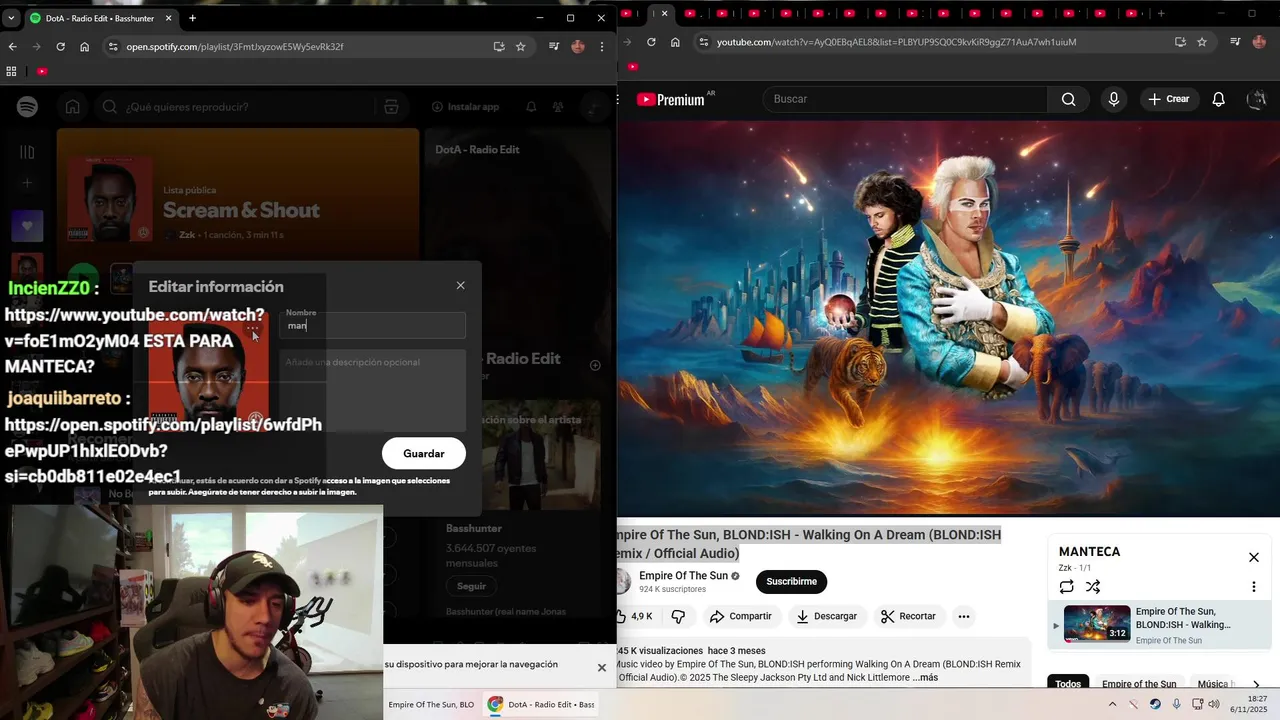The height and width of the screenshot is (720, 1280).
Task: Select the Todos filter chip
Action: (1068, 684)
